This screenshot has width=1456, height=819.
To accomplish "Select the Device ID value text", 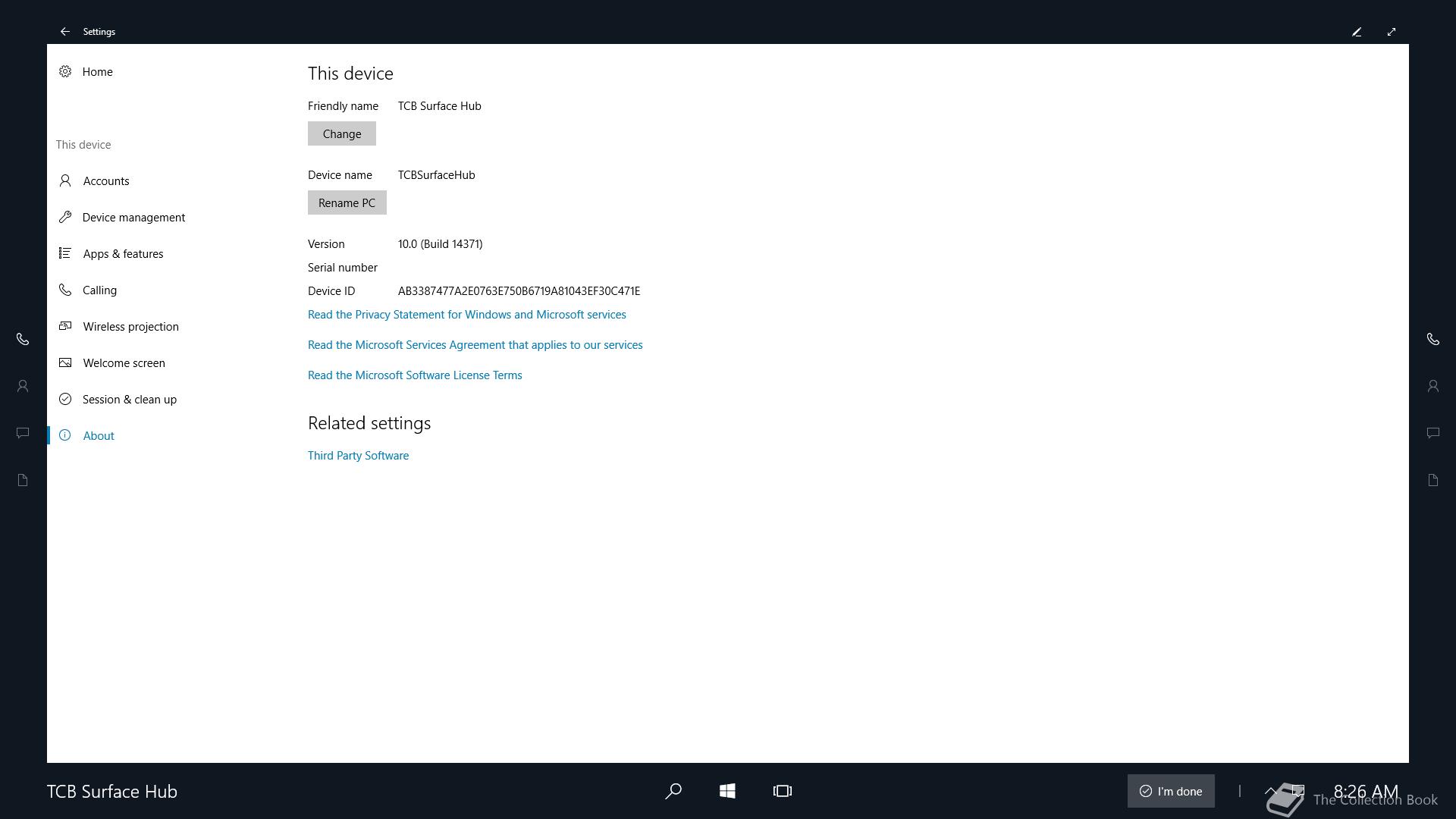I will click(x=519, y=290).
